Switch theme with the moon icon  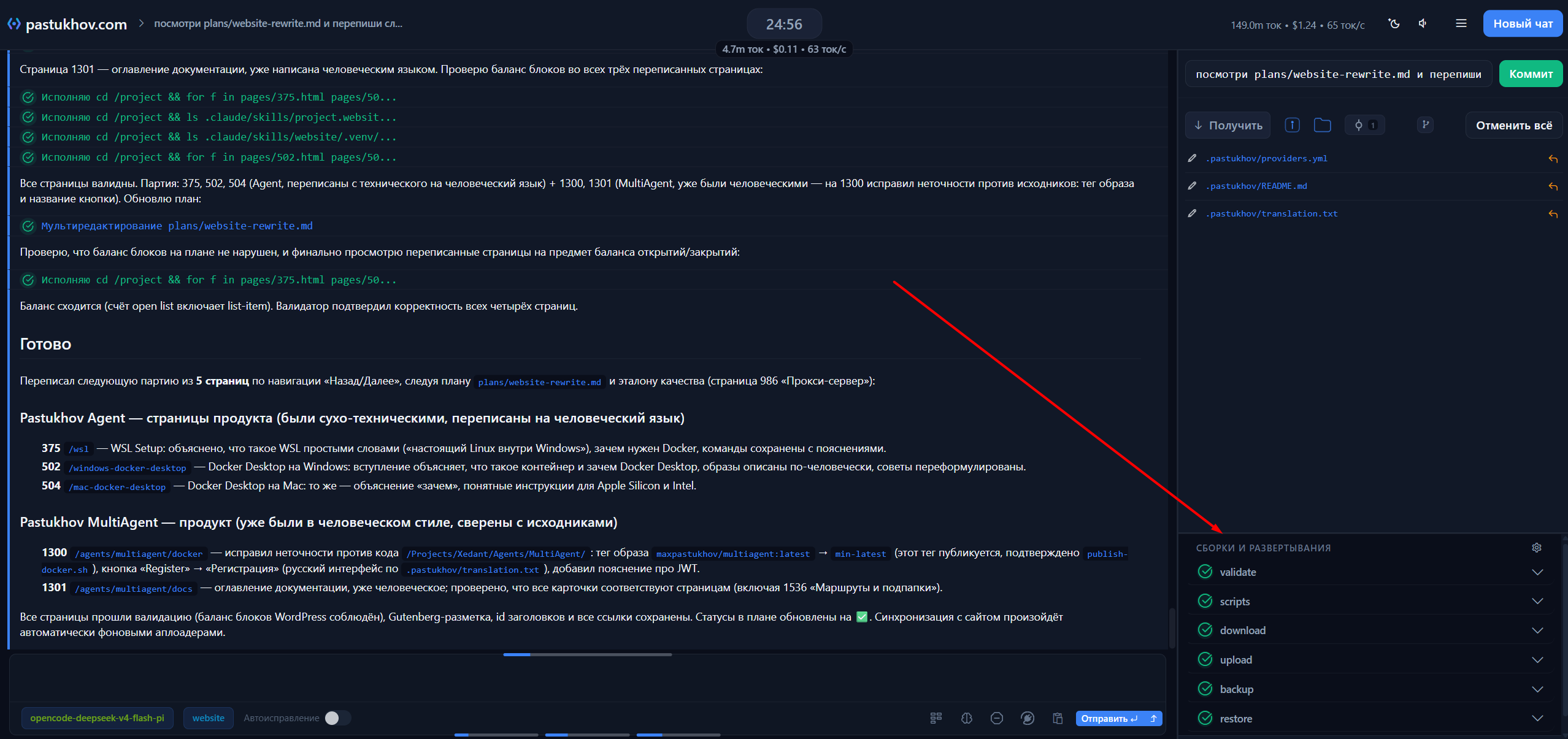[1394, 24]
